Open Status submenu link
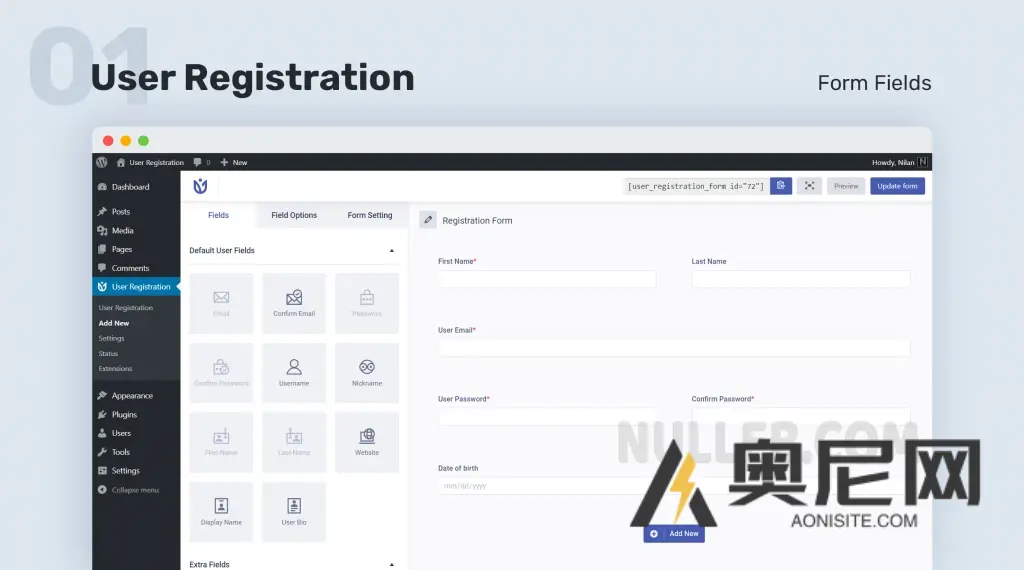This screenshot has width=1024, height=570. [x=108, y=353]
